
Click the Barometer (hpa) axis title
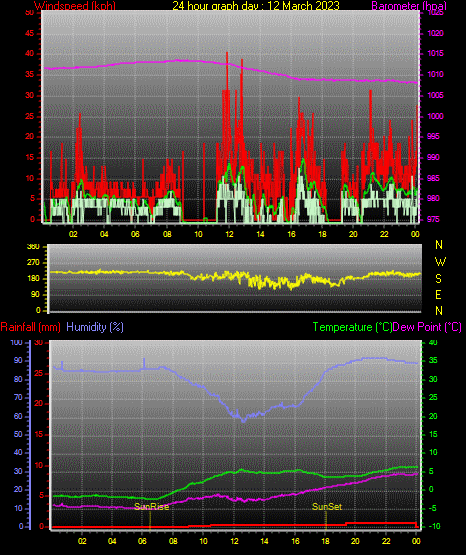tap(409, 6)
